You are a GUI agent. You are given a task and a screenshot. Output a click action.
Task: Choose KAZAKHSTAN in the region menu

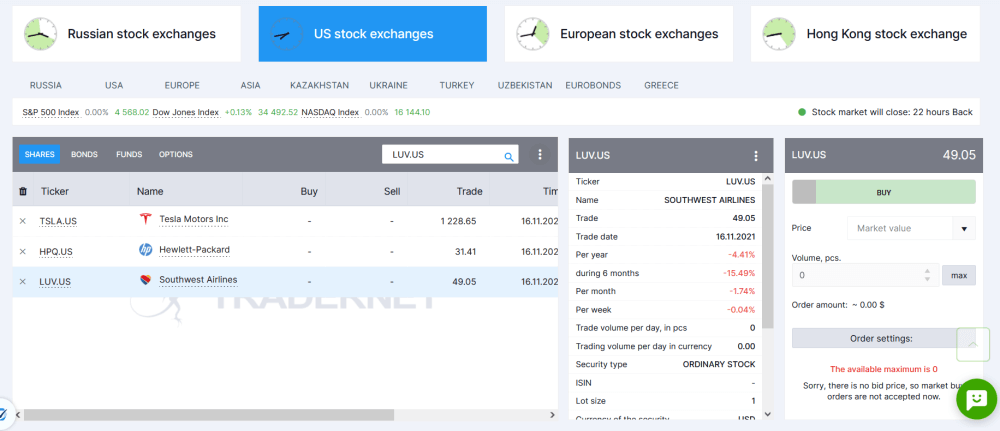pos(320,85)
